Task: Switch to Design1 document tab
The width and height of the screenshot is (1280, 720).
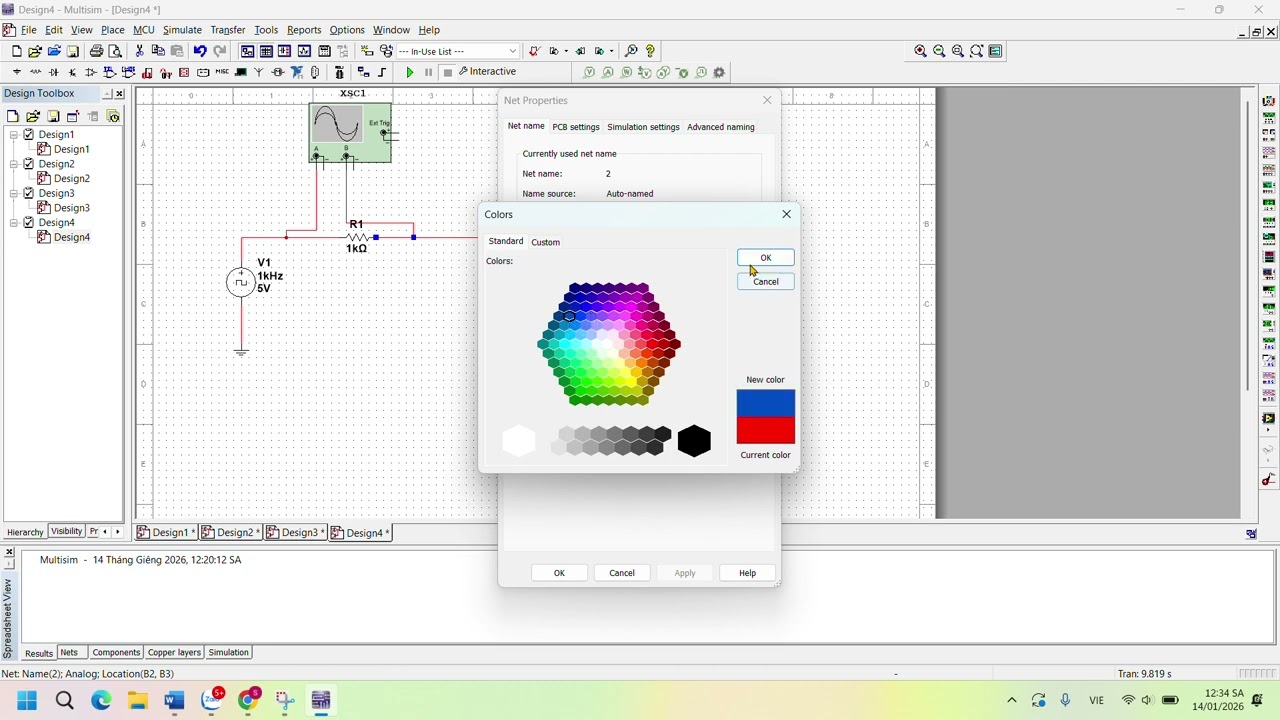Action: point(166,533)
